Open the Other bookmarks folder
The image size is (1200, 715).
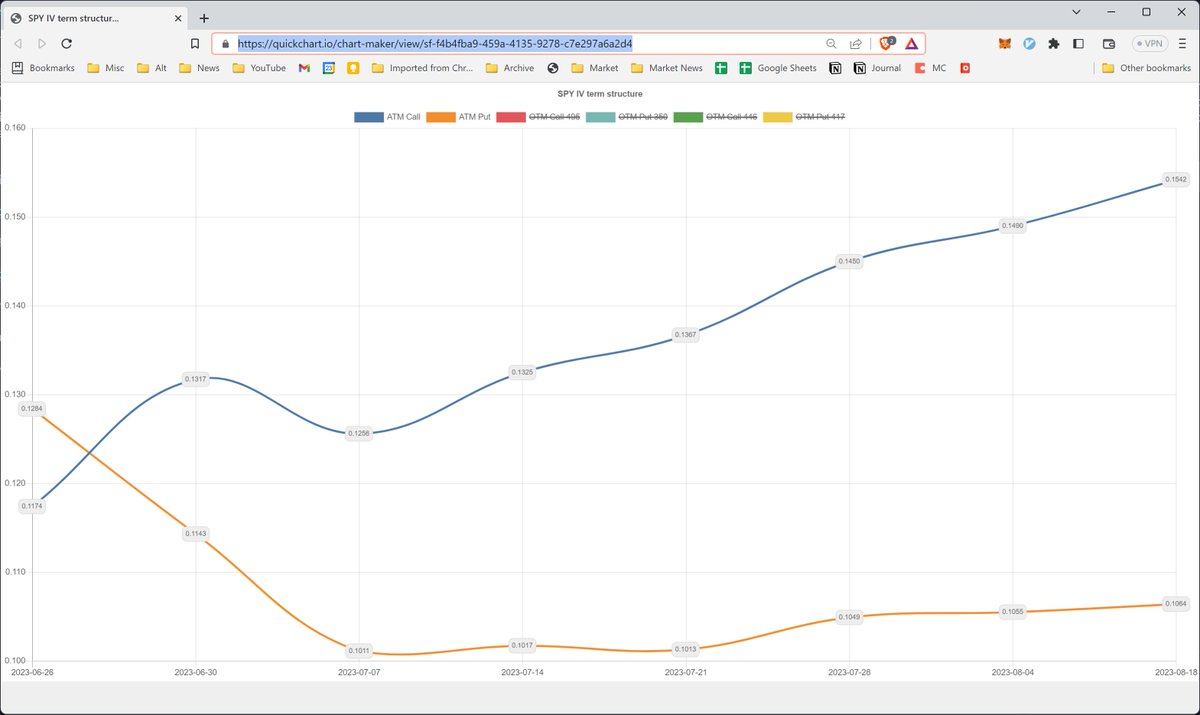(1144, 68)
